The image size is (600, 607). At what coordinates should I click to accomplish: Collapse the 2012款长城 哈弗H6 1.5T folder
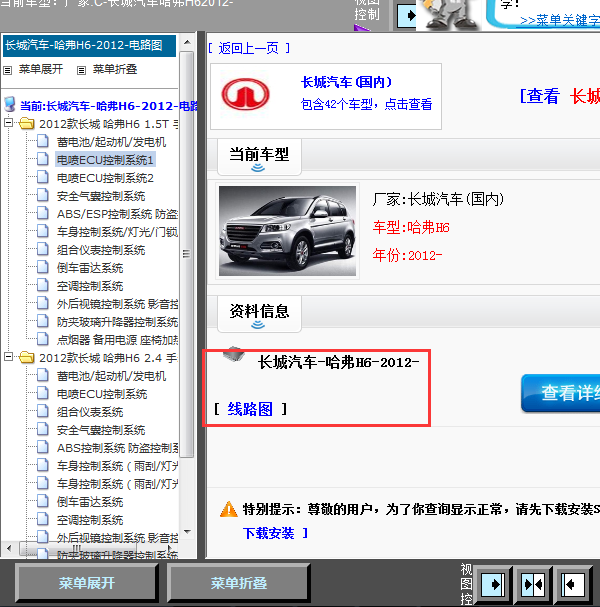pos(8,123)
